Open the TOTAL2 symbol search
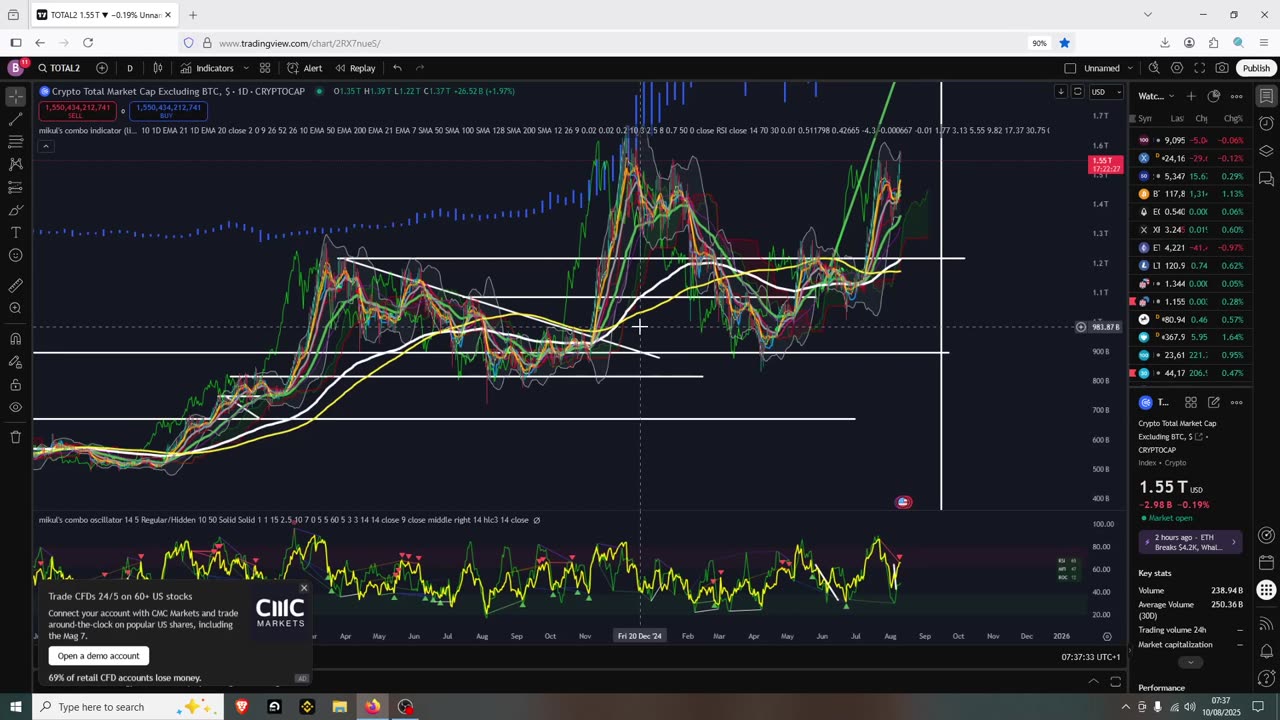Viewport: 1280px width, 720px height. point(59,68)
